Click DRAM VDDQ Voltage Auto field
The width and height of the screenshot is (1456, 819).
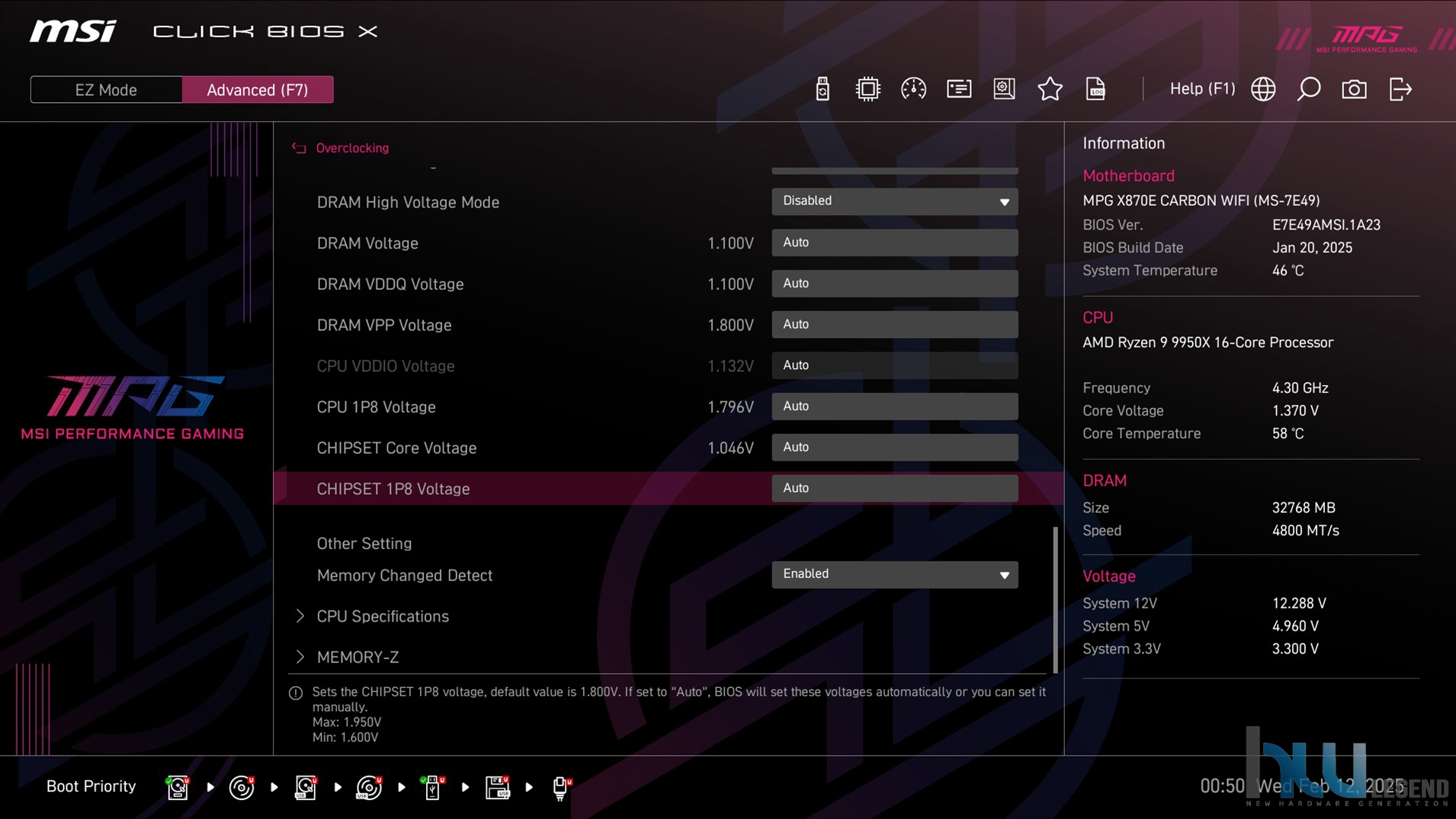coord(894,284)
